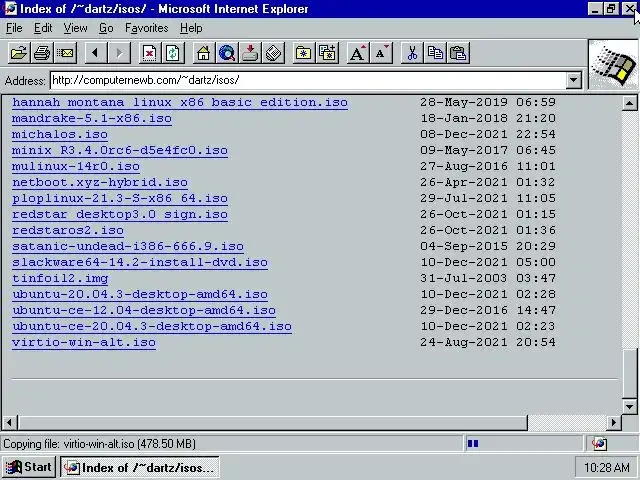Click the date 31-Jul-2003 03:47

[488, 278]
